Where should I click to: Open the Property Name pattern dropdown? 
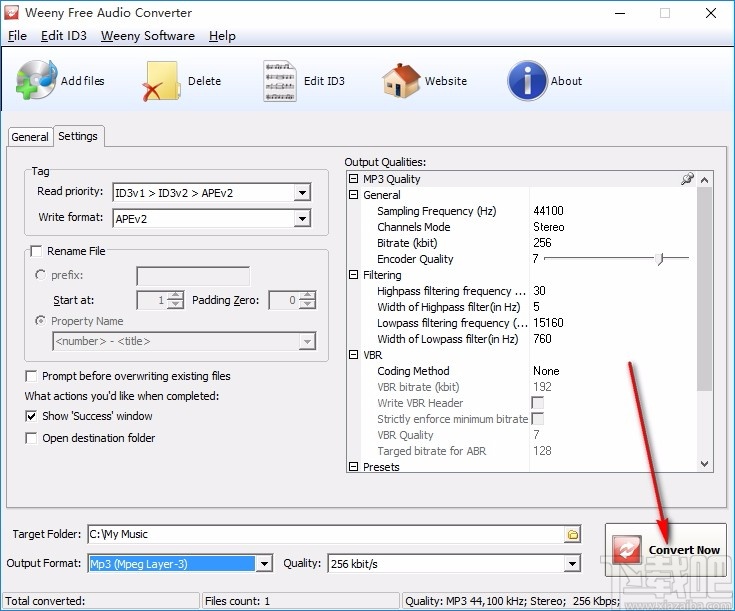pos(307,341)
